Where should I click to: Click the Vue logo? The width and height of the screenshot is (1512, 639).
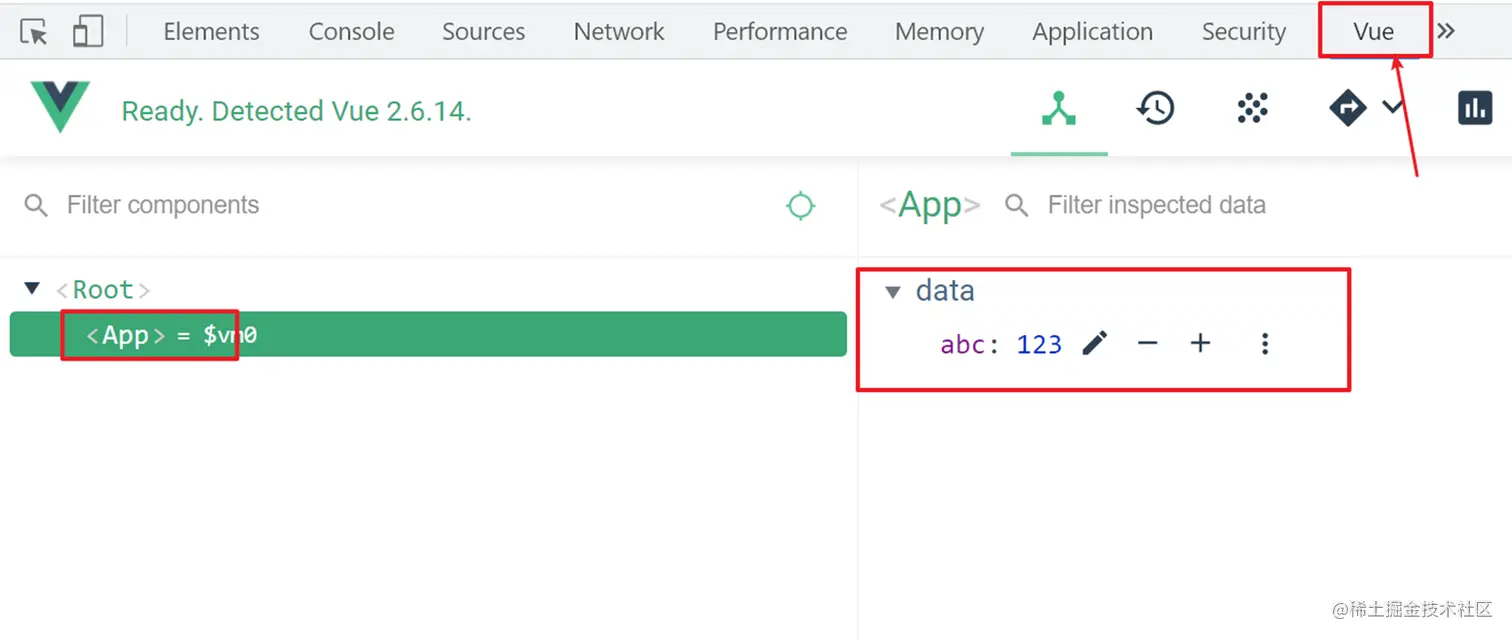[60, 107]
